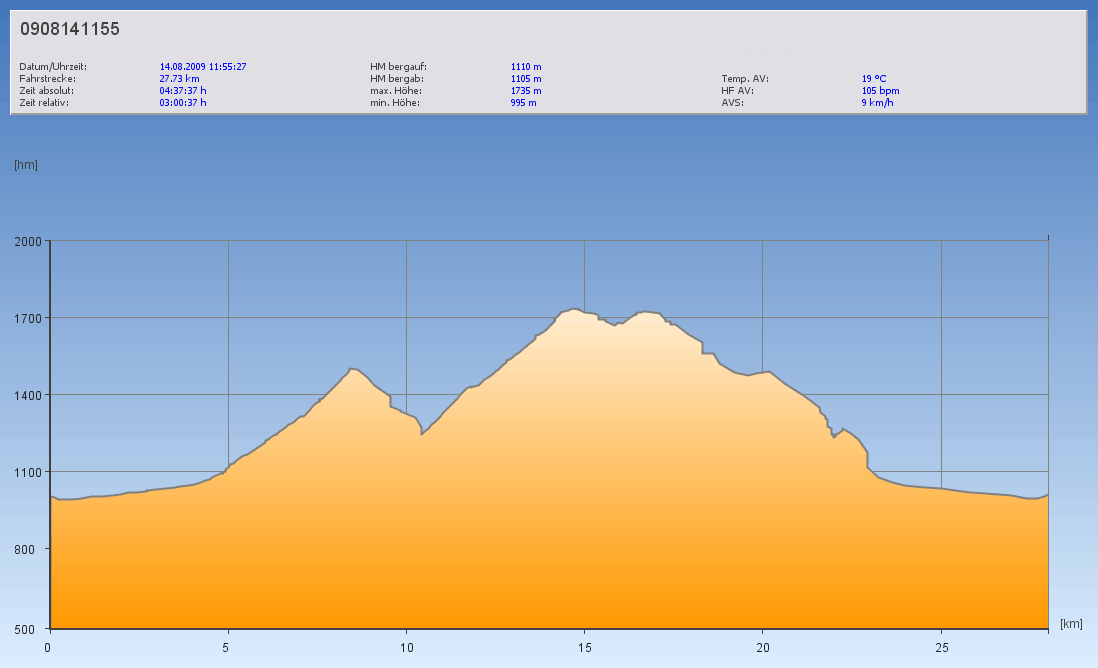Click the HF AV value 105 bpm
Screen dimensions: 1098x668
point(880,91)
